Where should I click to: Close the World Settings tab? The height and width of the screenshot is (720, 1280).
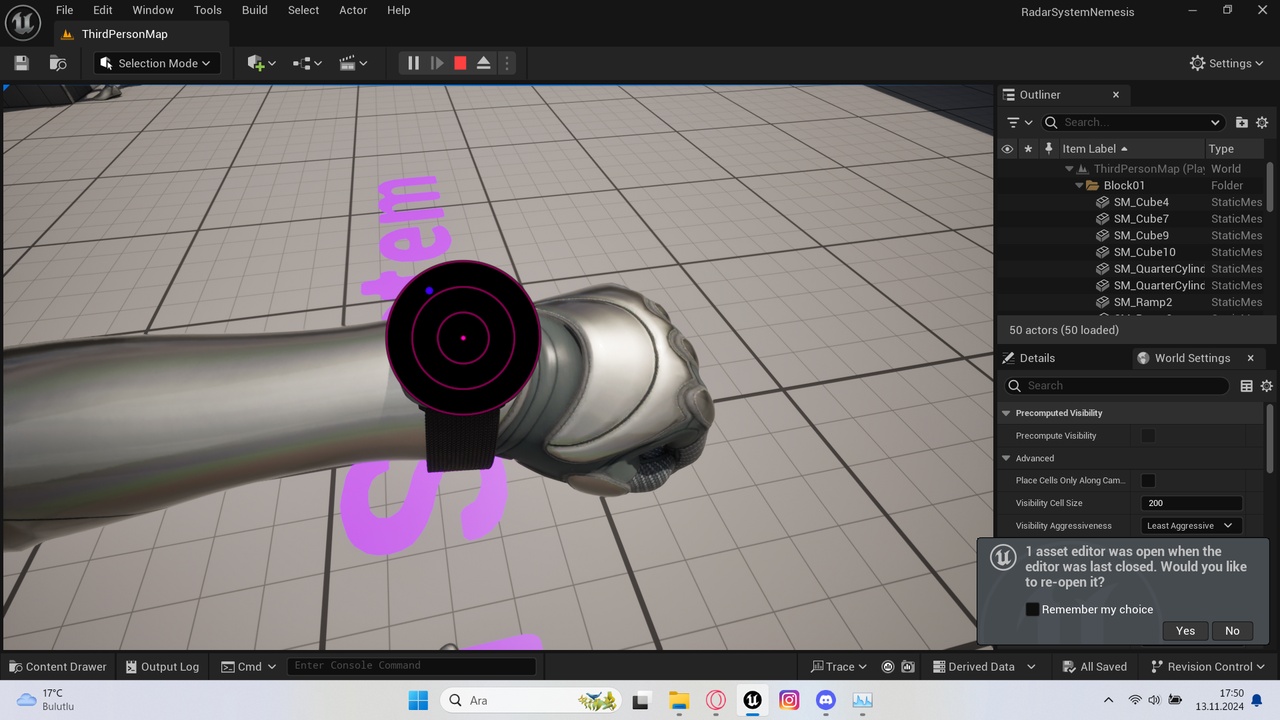tap(1250, 358)
